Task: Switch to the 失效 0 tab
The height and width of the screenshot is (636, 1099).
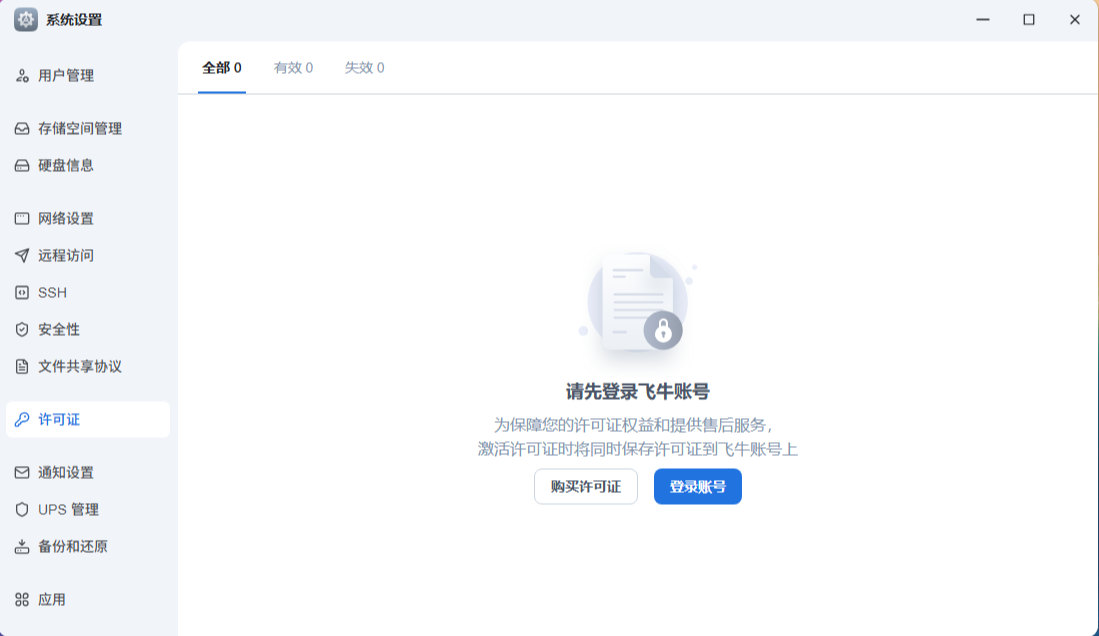Action: 364,68
